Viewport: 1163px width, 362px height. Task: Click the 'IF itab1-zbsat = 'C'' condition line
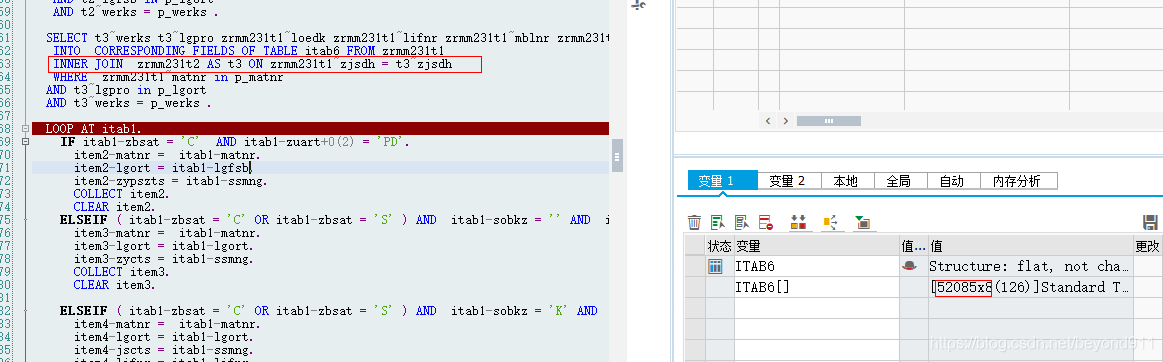[x=235, y=142]
